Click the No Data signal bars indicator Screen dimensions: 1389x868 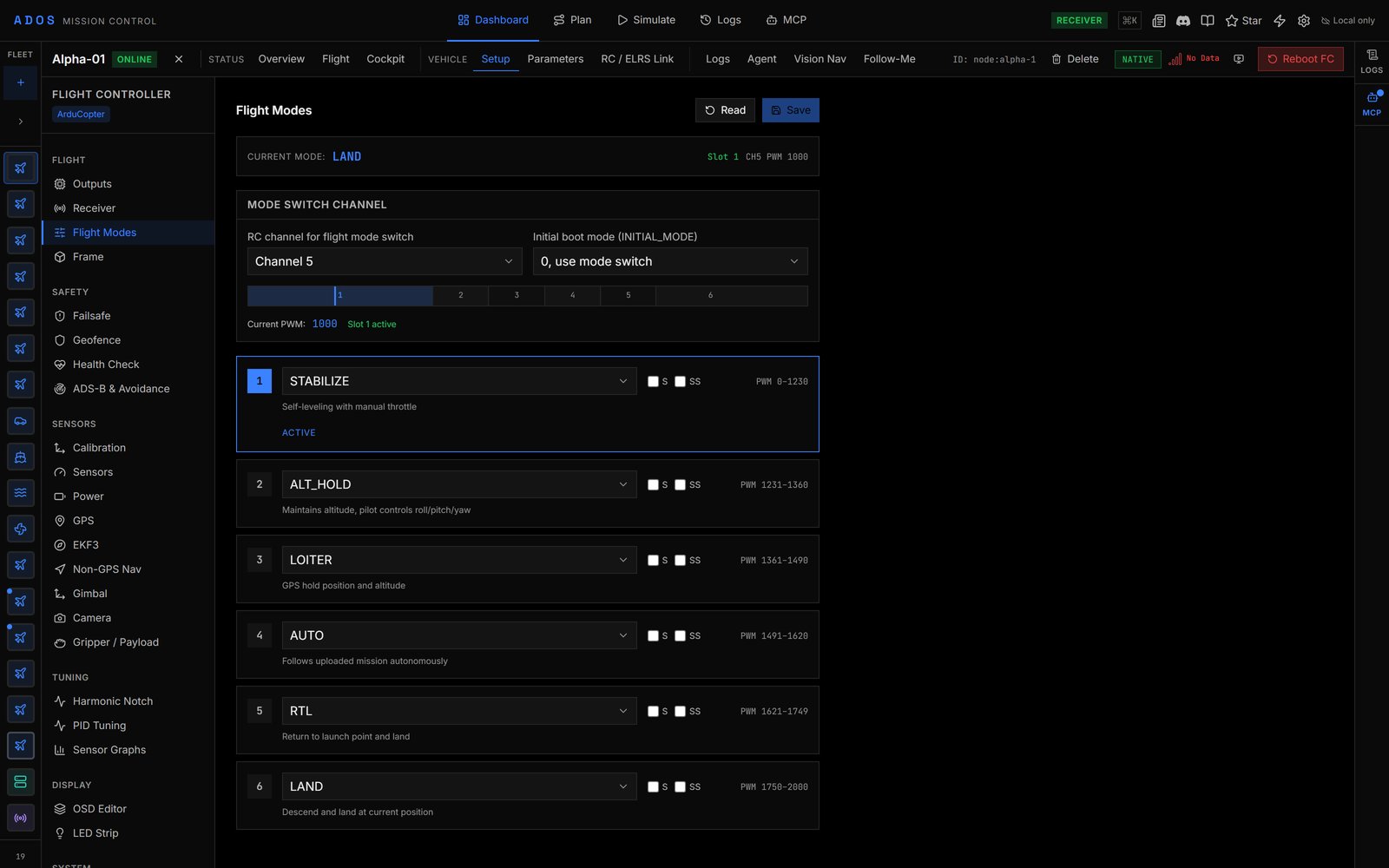pyautogui.click(x=1194, y=59)
